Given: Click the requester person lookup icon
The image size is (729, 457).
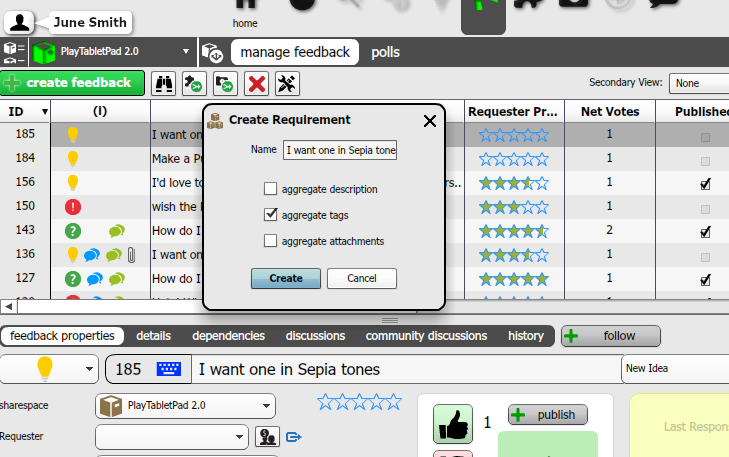Looking at the screenshot, I should 267,436.
